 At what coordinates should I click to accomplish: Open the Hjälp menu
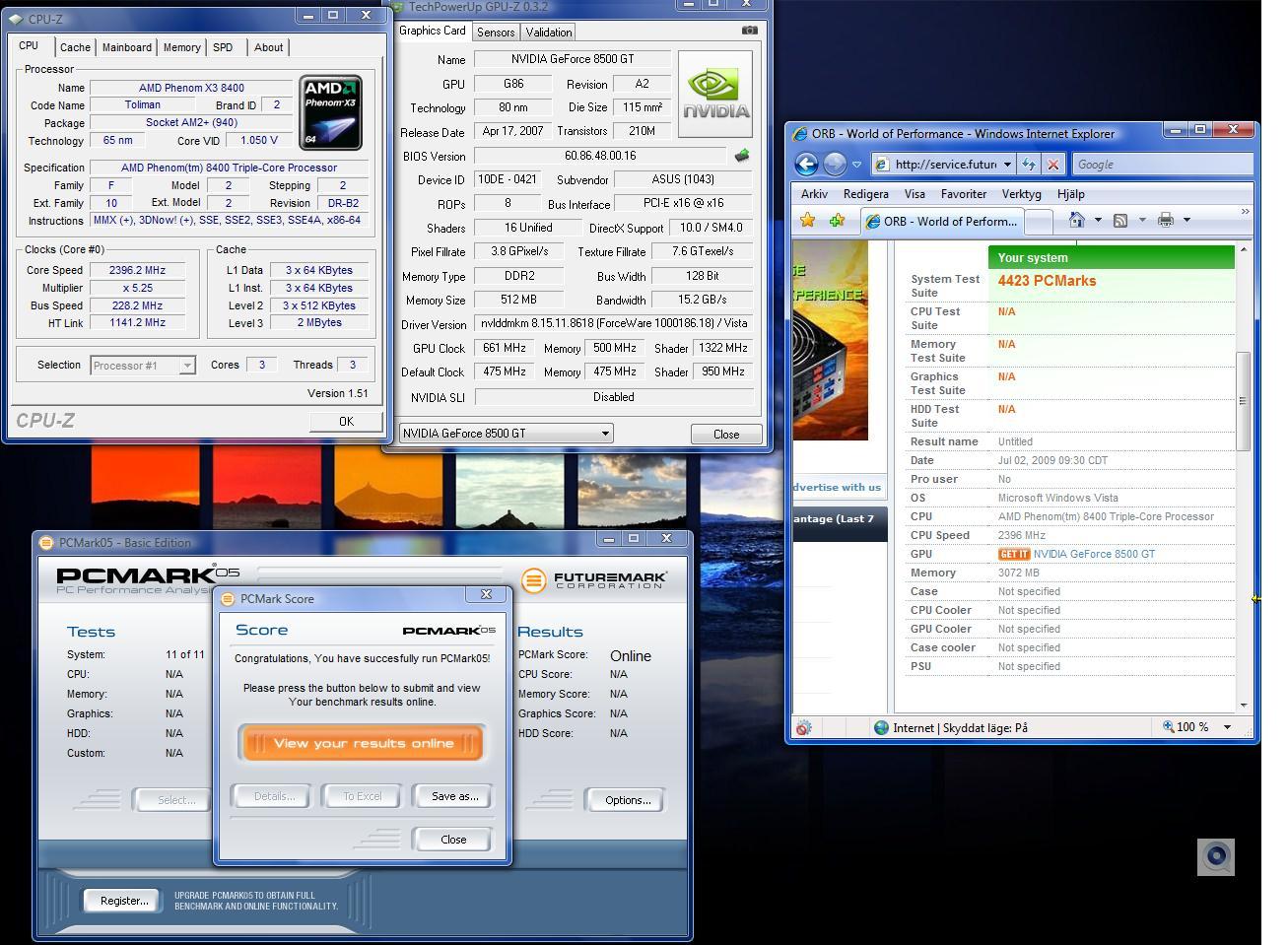coord(1070,194)
